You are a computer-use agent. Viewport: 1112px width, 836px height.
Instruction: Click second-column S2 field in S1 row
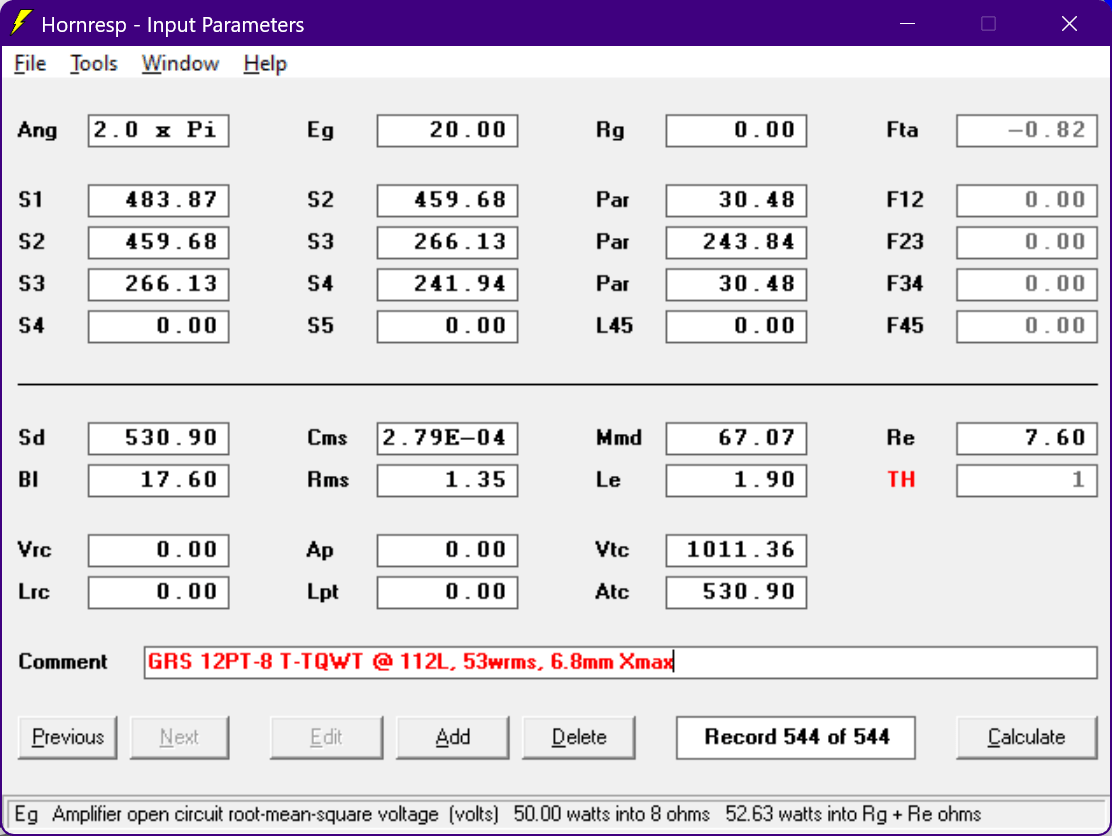[x=447, y=200]
